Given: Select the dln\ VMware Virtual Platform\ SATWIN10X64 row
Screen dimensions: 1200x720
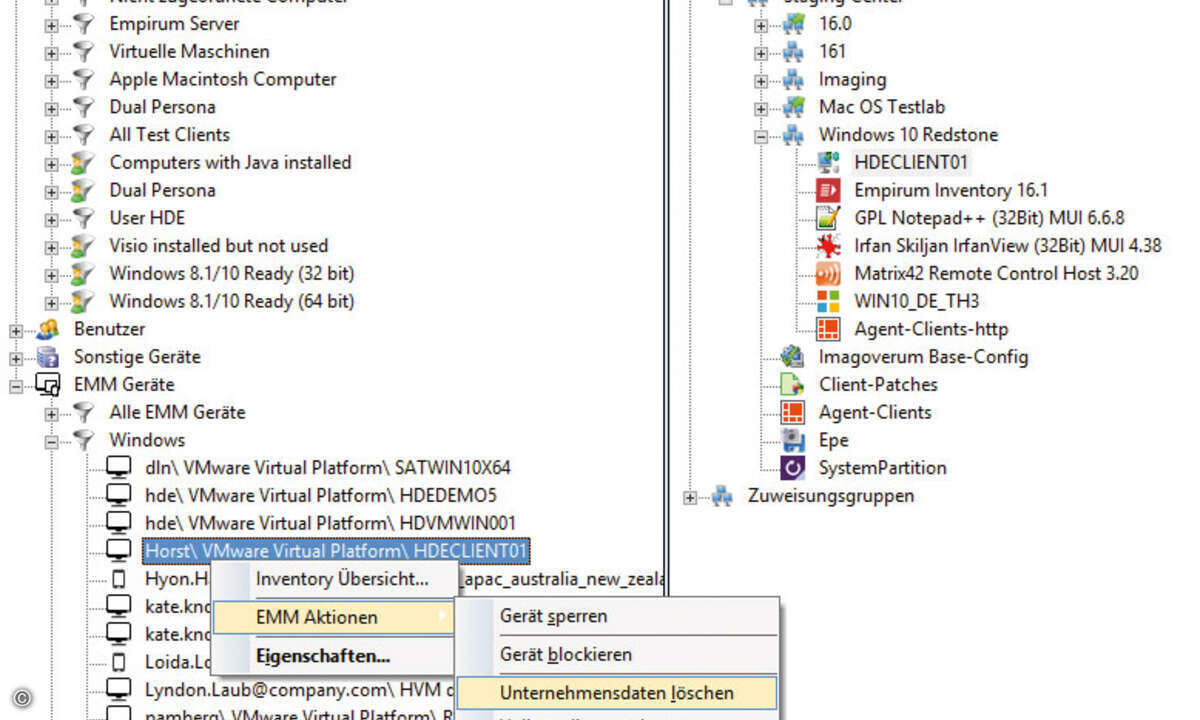Looking at the screenshot, I should point(328,467).
